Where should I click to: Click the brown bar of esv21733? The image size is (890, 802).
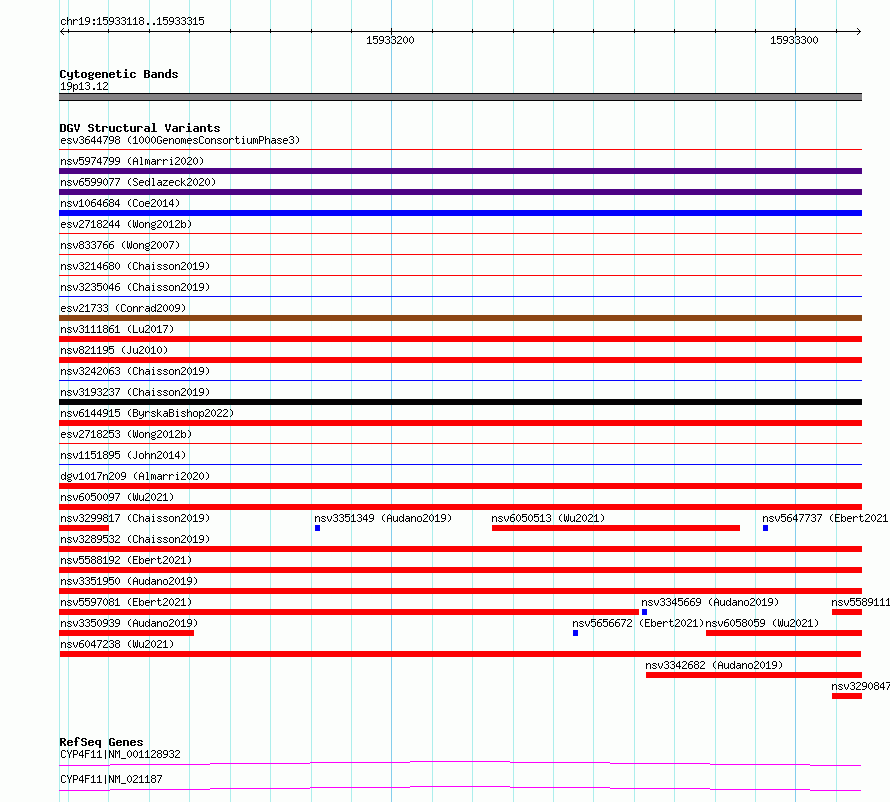click(x=460, y=318)
